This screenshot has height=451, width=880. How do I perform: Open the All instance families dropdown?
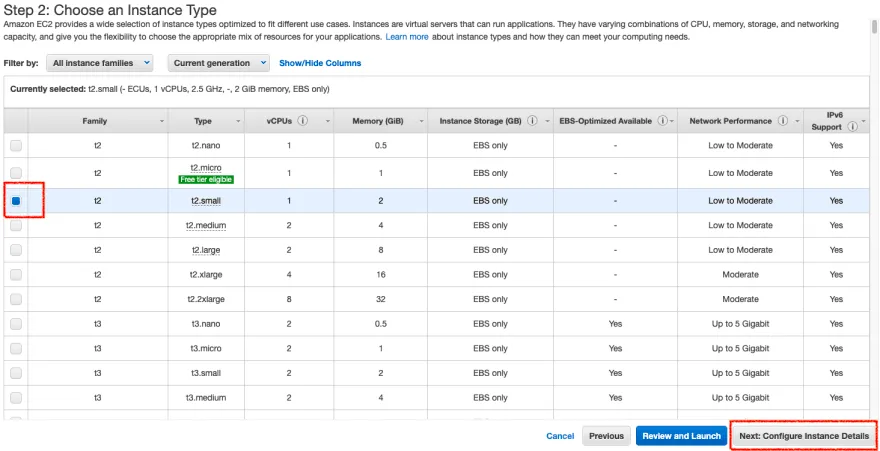coord(99,63)
